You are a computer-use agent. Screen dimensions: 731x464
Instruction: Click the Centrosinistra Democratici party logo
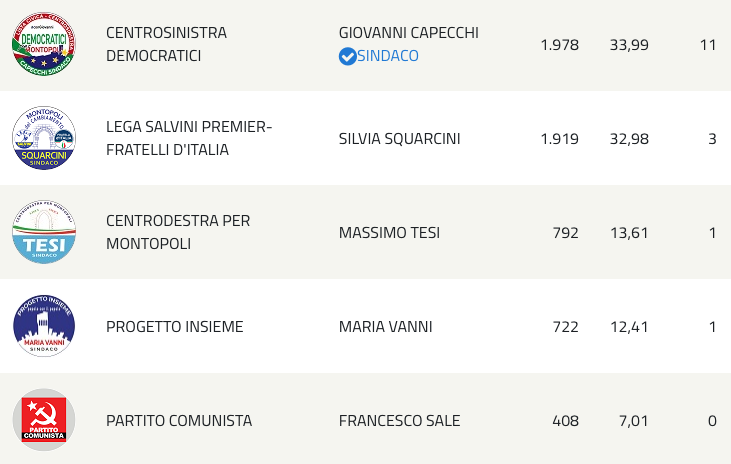(43, 44)
